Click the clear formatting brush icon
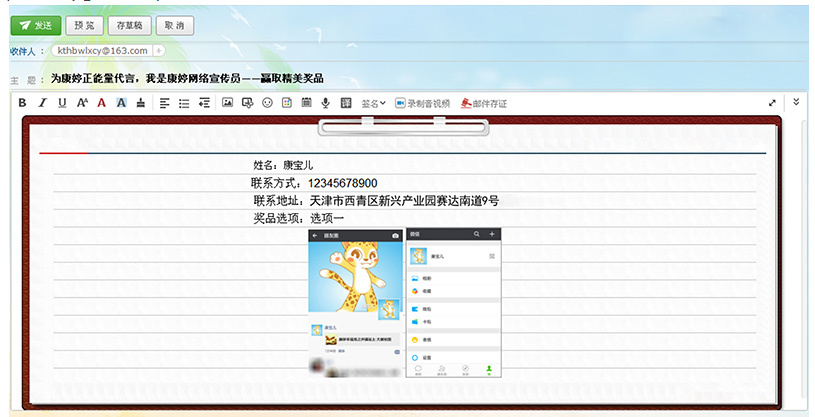Viewport: 815px width, 417px height. pos(140,103)
